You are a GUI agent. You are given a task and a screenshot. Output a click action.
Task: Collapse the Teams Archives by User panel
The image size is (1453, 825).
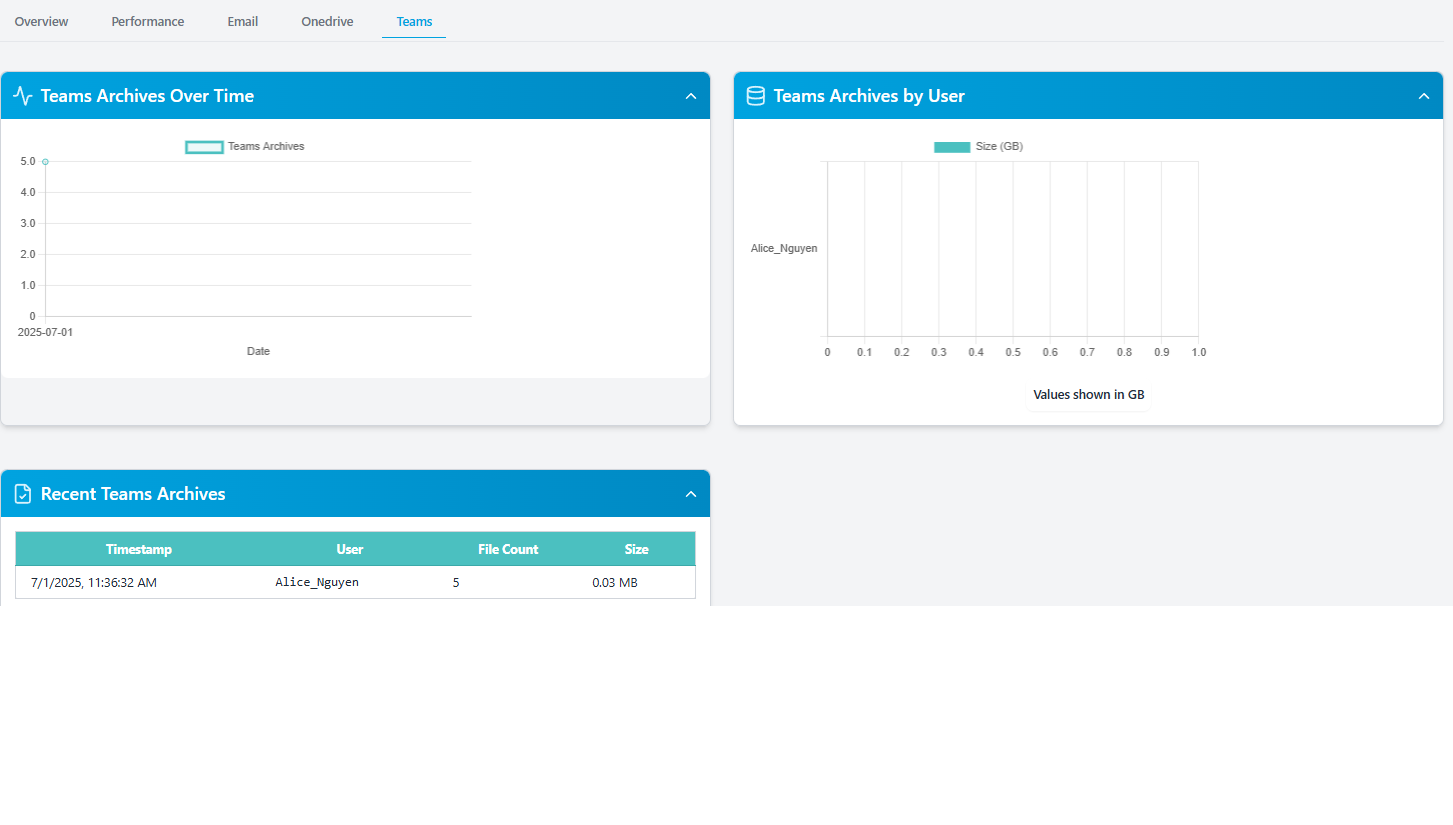click(x=1424, y=96)
